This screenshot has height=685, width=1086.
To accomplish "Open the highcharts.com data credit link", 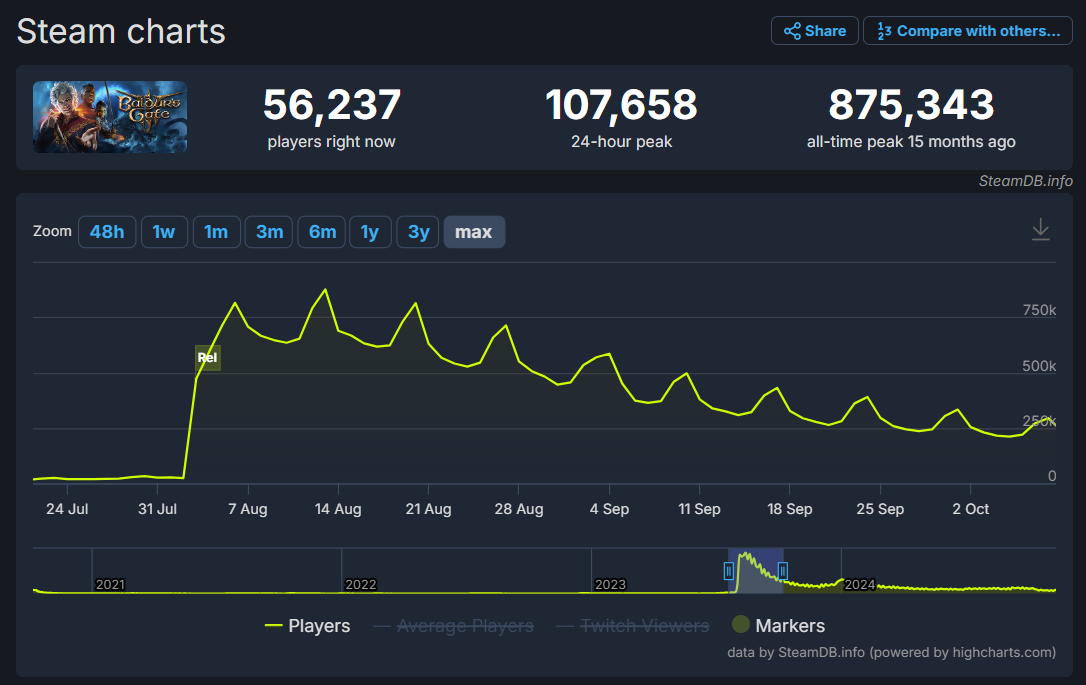I will [891, 652].
